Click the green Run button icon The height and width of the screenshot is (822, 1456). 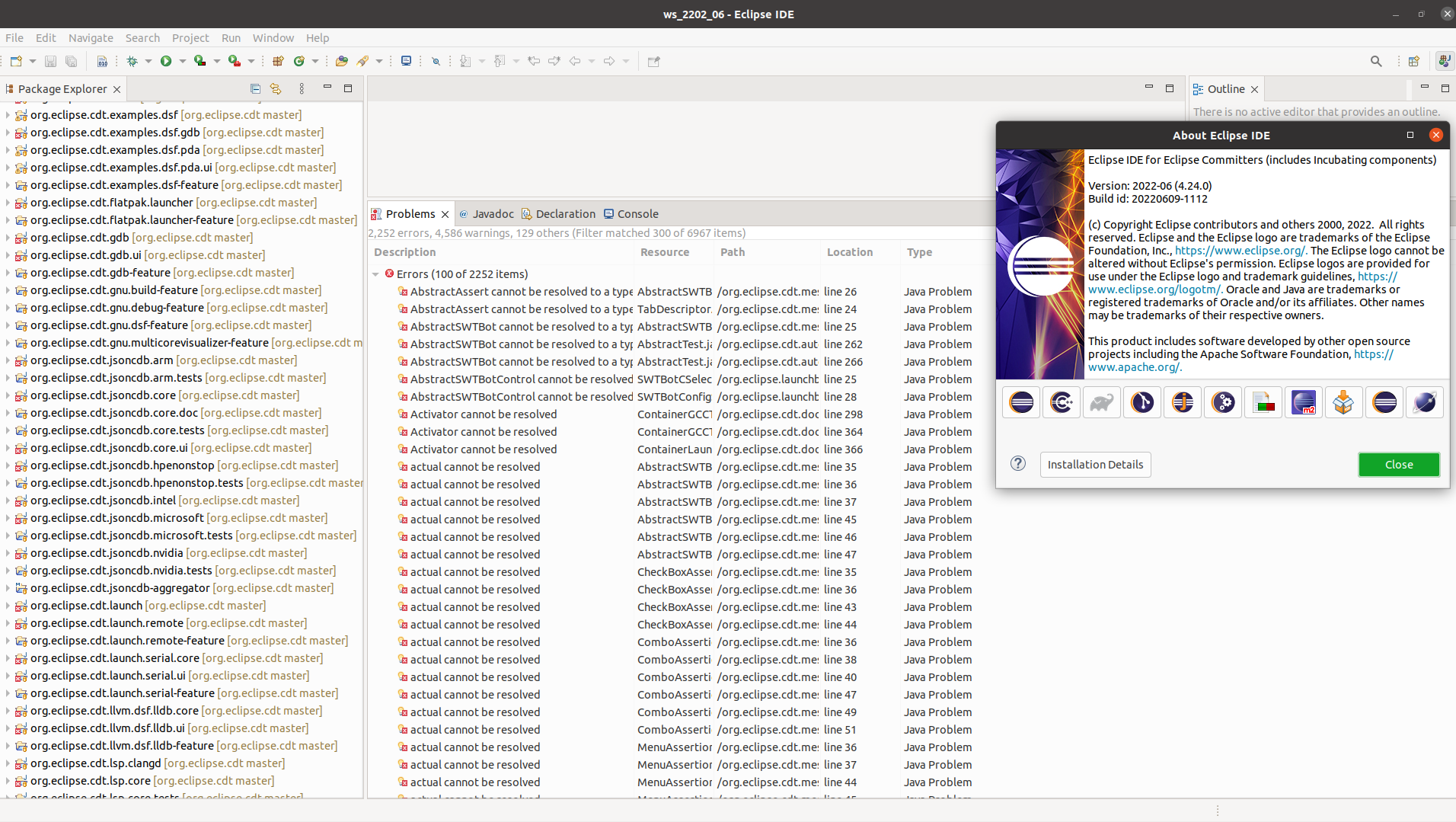pos(165,61)
